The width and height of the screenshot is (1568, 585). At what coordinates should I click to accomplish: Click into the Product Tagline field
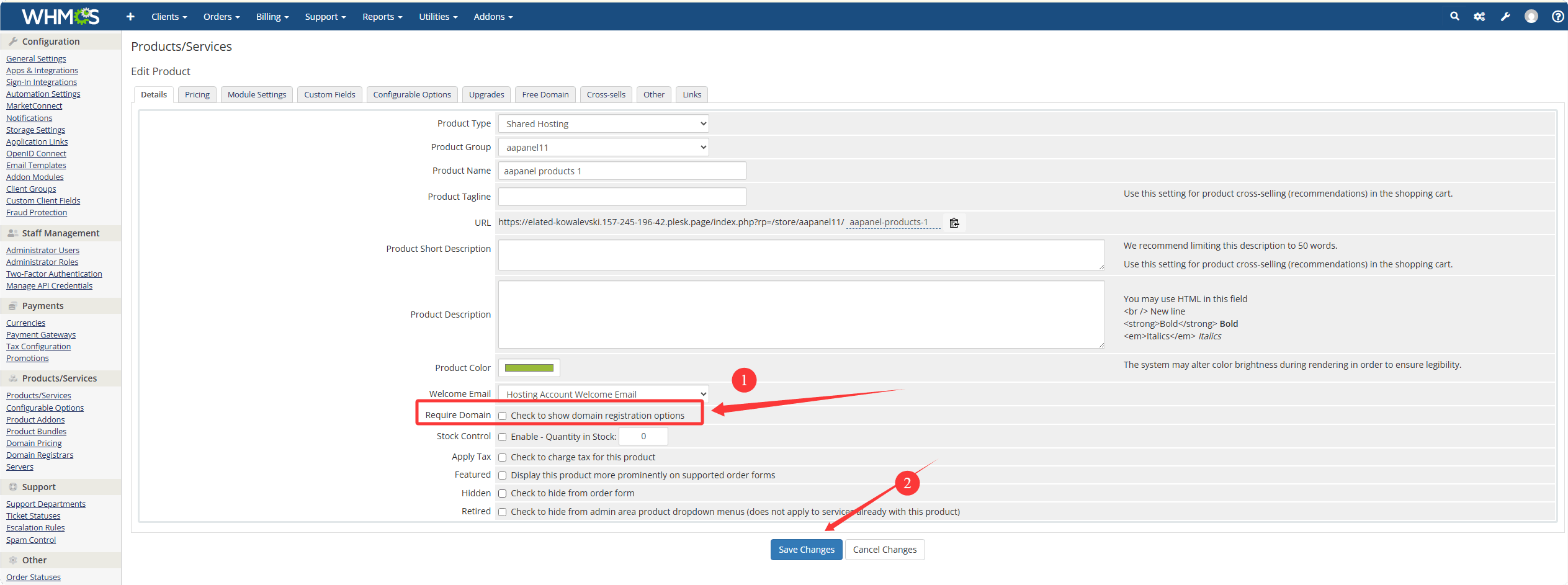622,197
